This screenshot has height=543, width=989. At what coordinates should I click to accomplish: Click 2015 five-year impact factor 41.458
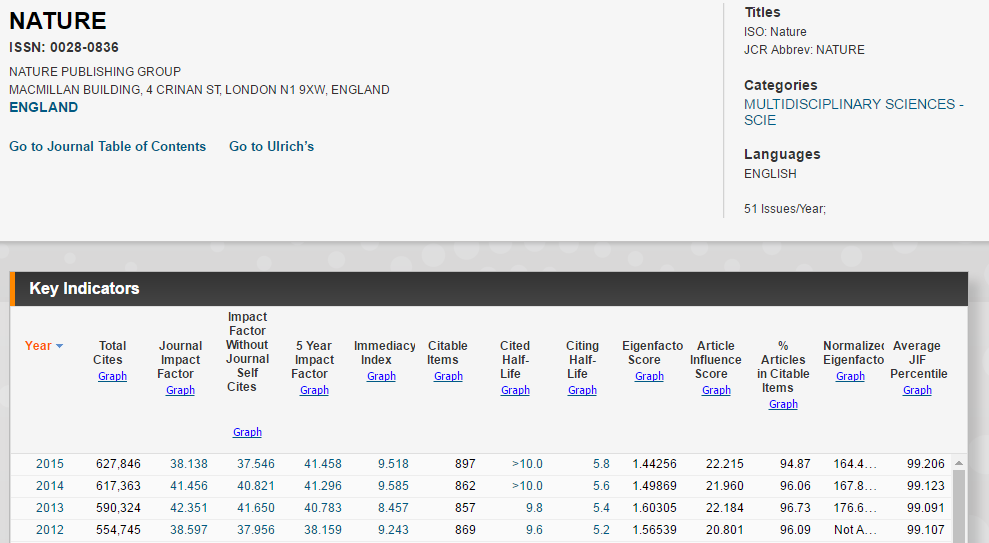pyautogui.click(x=323, y=464)
